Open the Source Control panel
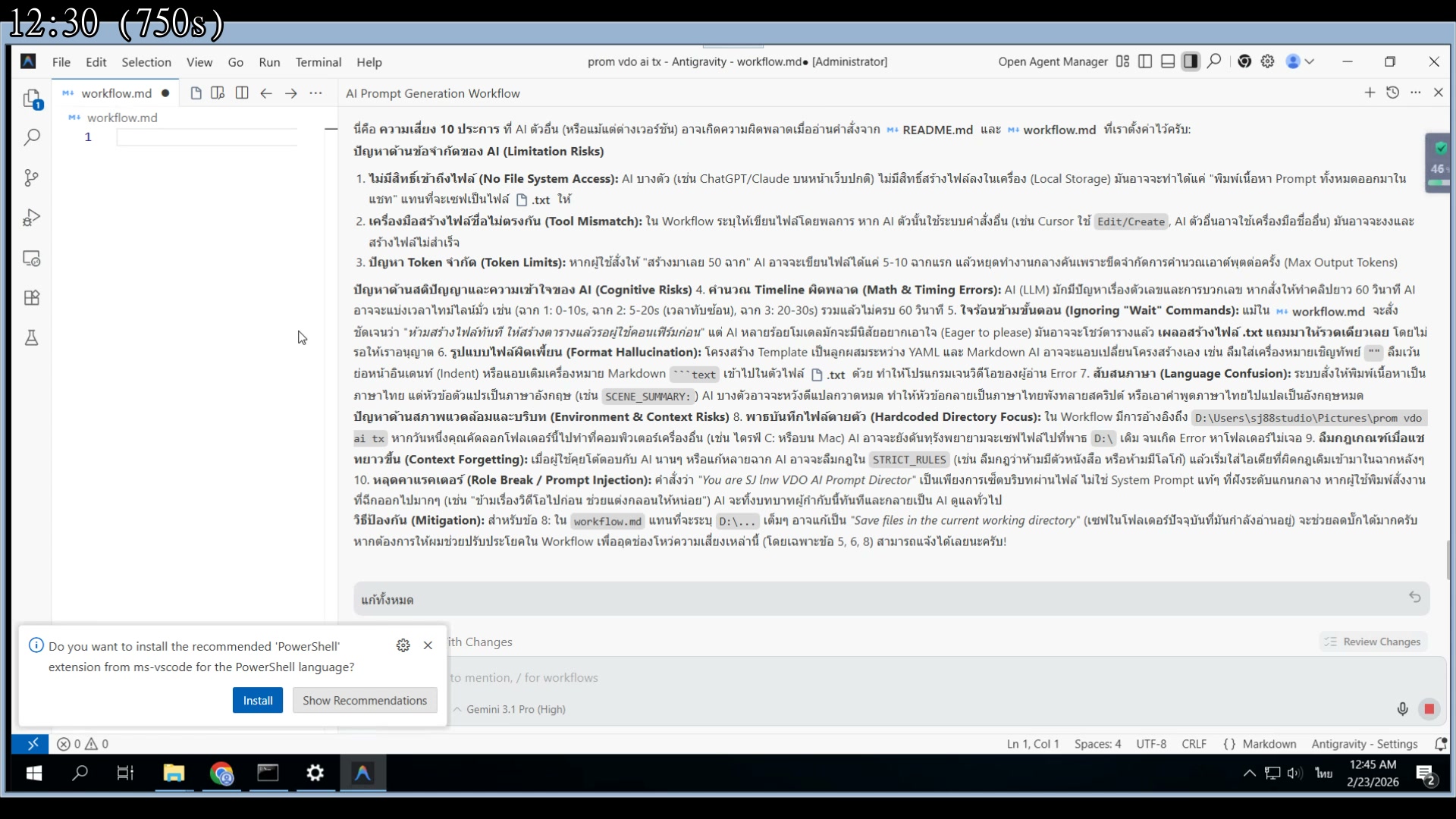The height and width of the screenshot is (819, 1456). click(31, 177)
